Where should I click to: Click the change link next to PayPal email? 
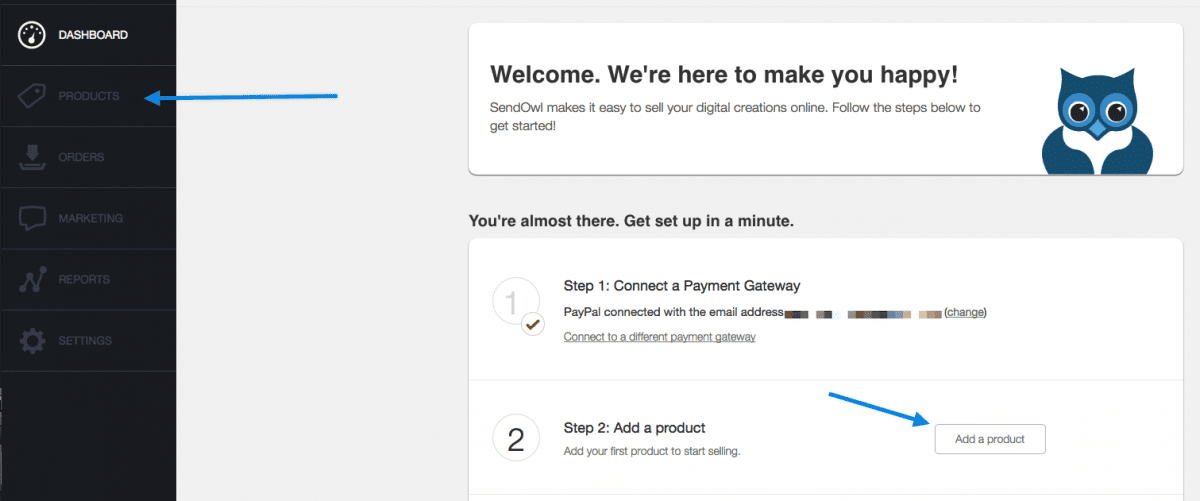(x=965, y=312)
